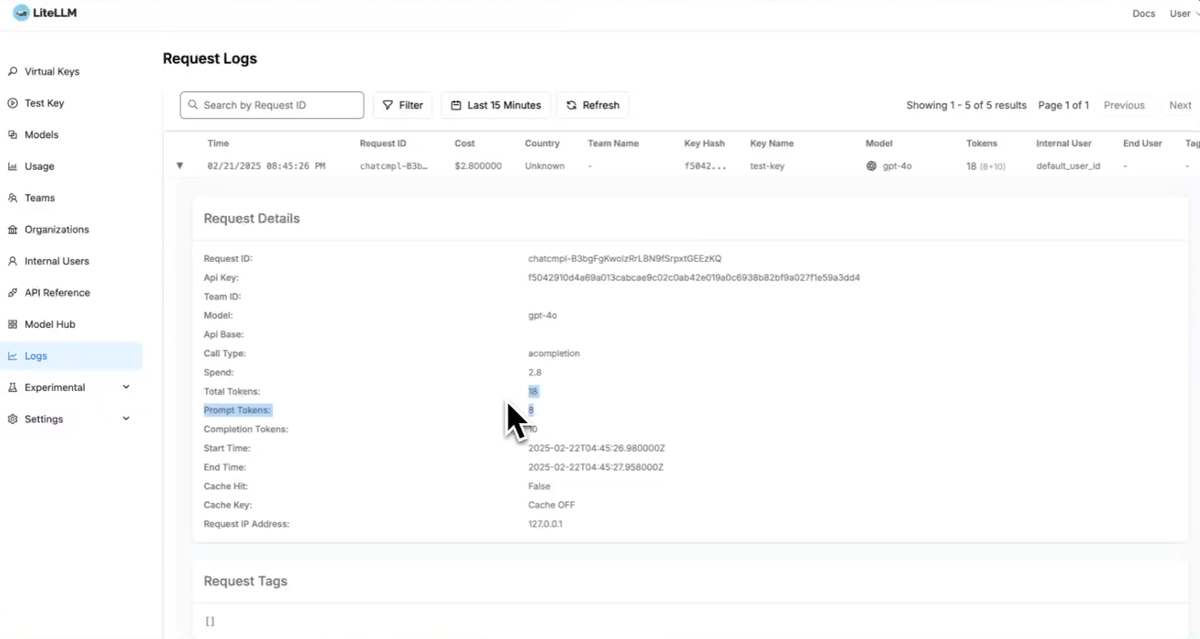This screenshot has height=639, width=1200.
Task: Open the User menu in header
Action: coord(1184,14)
